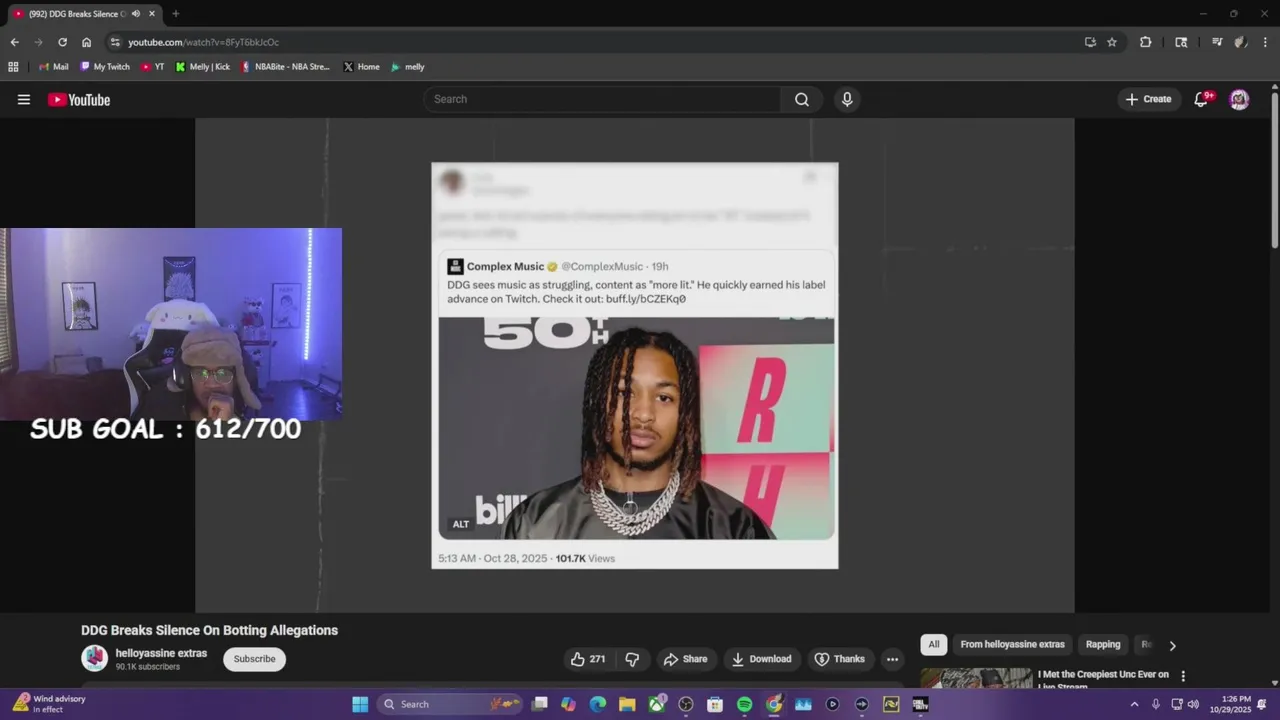Click the Create button
This screenshot has height=720, width=1280.
click(x=1148, y=99)
